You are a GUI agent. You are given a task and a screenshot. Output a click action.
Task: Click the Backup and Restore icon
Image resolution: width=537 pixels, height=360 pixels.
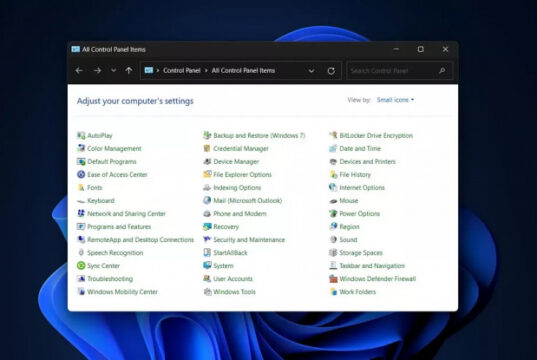[207, 135]
